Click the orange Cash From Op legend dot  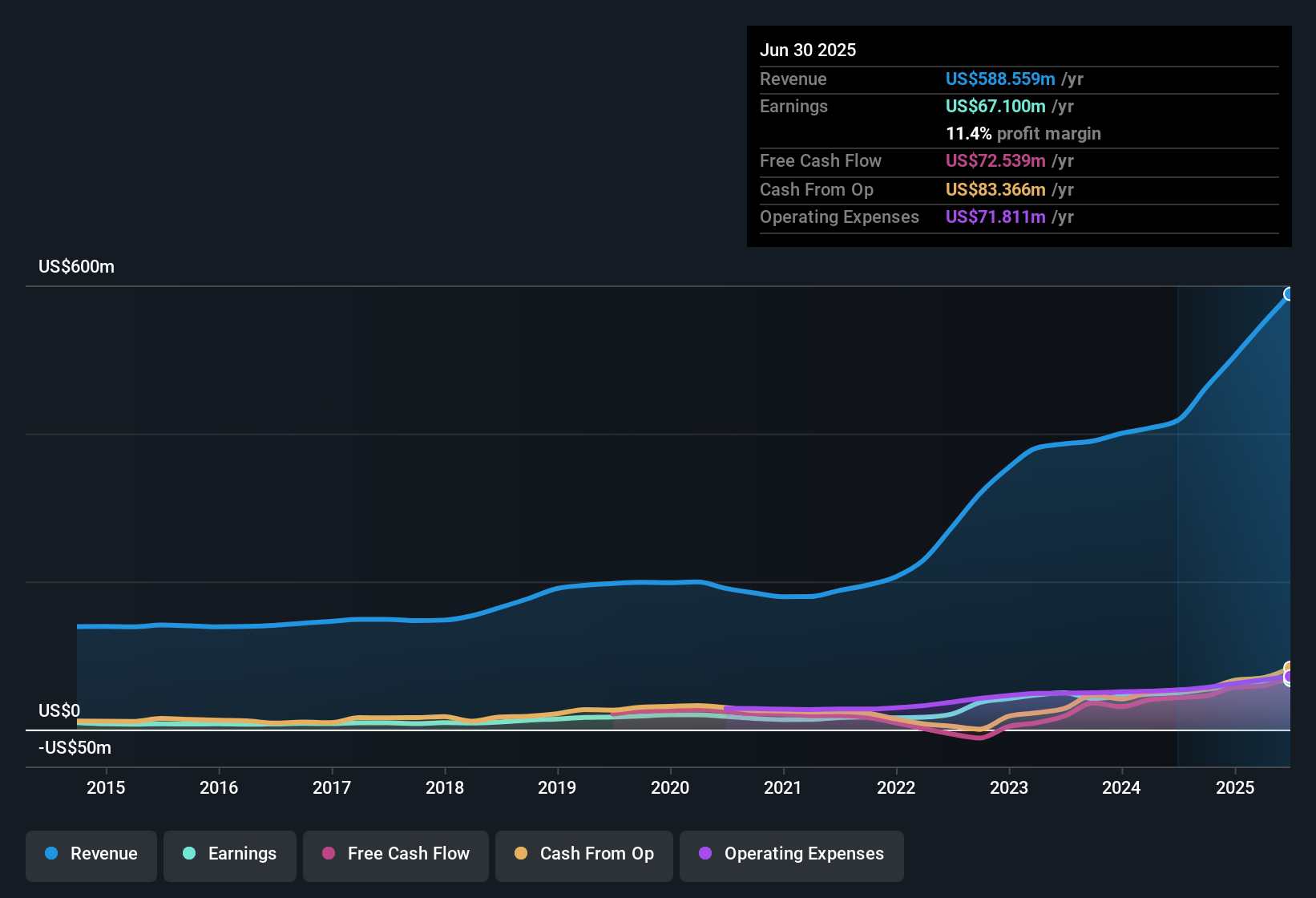522,854
